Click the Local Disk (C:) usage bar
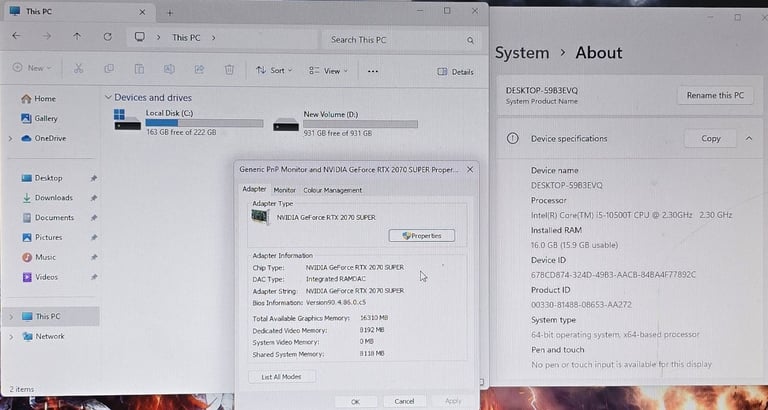The height and width of the screenshot is (410, 768). pos(204,123)
